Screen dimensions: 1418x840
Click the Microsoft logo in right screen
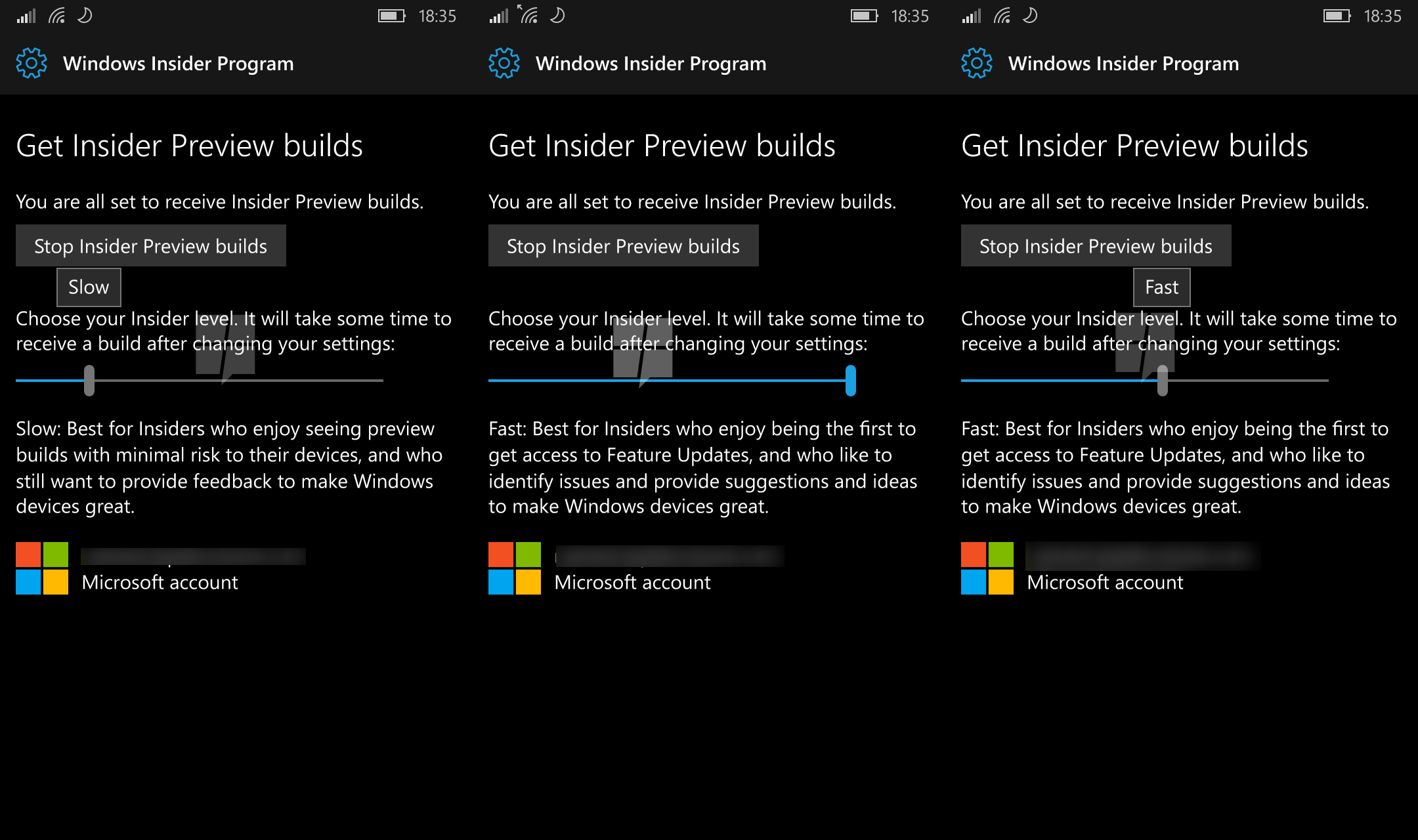coord(987,568)
